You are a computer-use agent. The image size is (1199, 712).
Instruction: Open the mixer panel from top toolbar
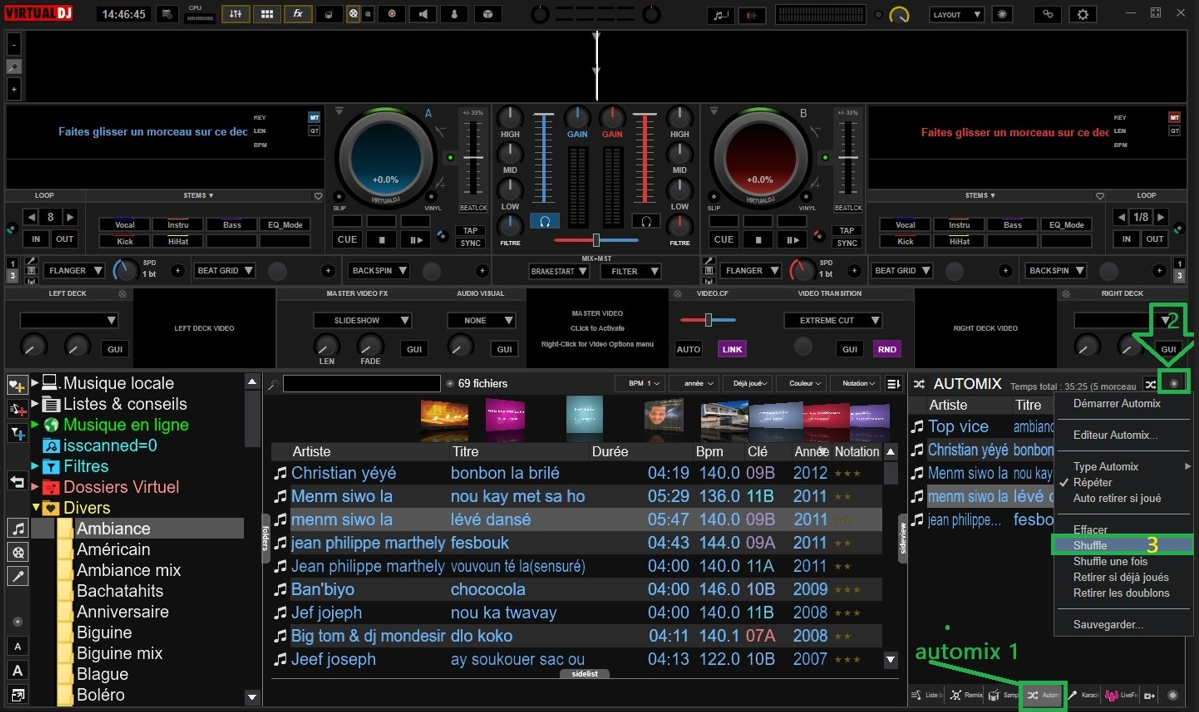[x=236, y=14]
